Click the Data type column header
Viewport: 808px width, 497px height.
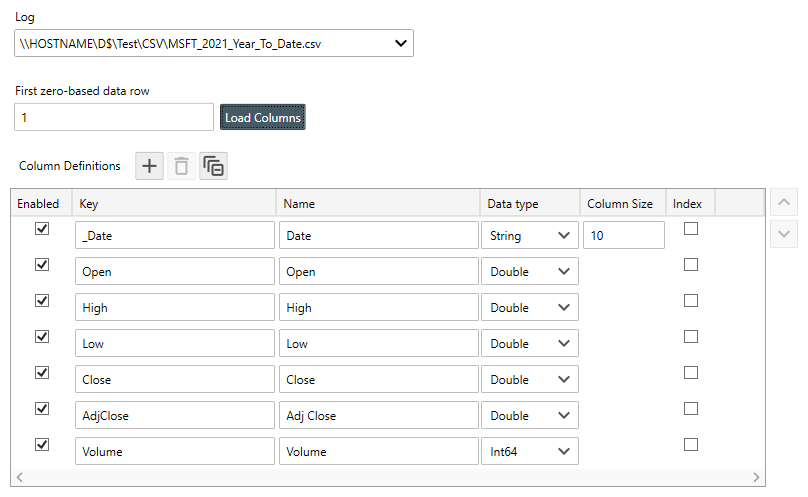click(x=530, y=204)
